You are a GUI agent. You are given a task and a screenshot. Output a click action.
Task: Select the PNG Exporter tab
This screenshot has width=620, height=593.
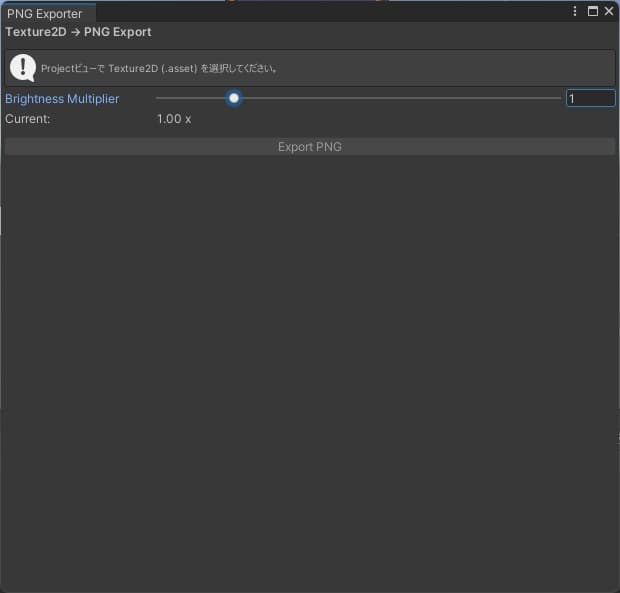[46, 14]
